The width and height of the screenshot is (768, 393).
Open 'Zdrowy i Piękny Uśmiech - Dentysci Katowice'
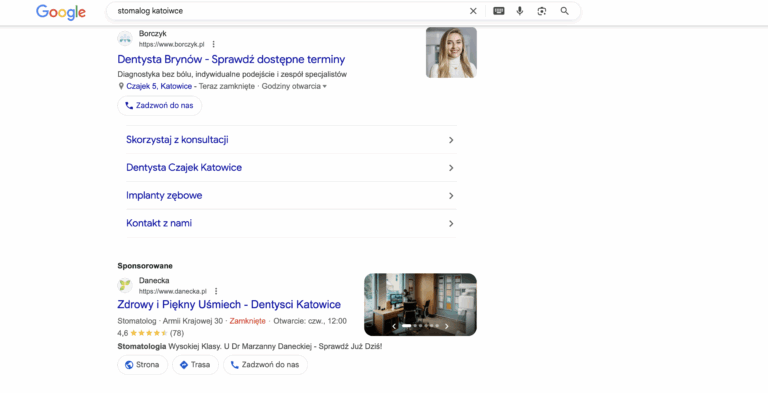[229, 304]
